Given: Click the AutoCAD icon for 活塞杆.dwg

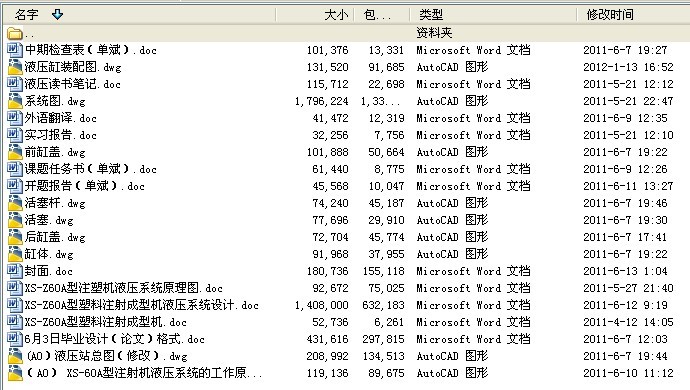Looking at the screenshot, I should pyautogui.click(x=15, y=203).
